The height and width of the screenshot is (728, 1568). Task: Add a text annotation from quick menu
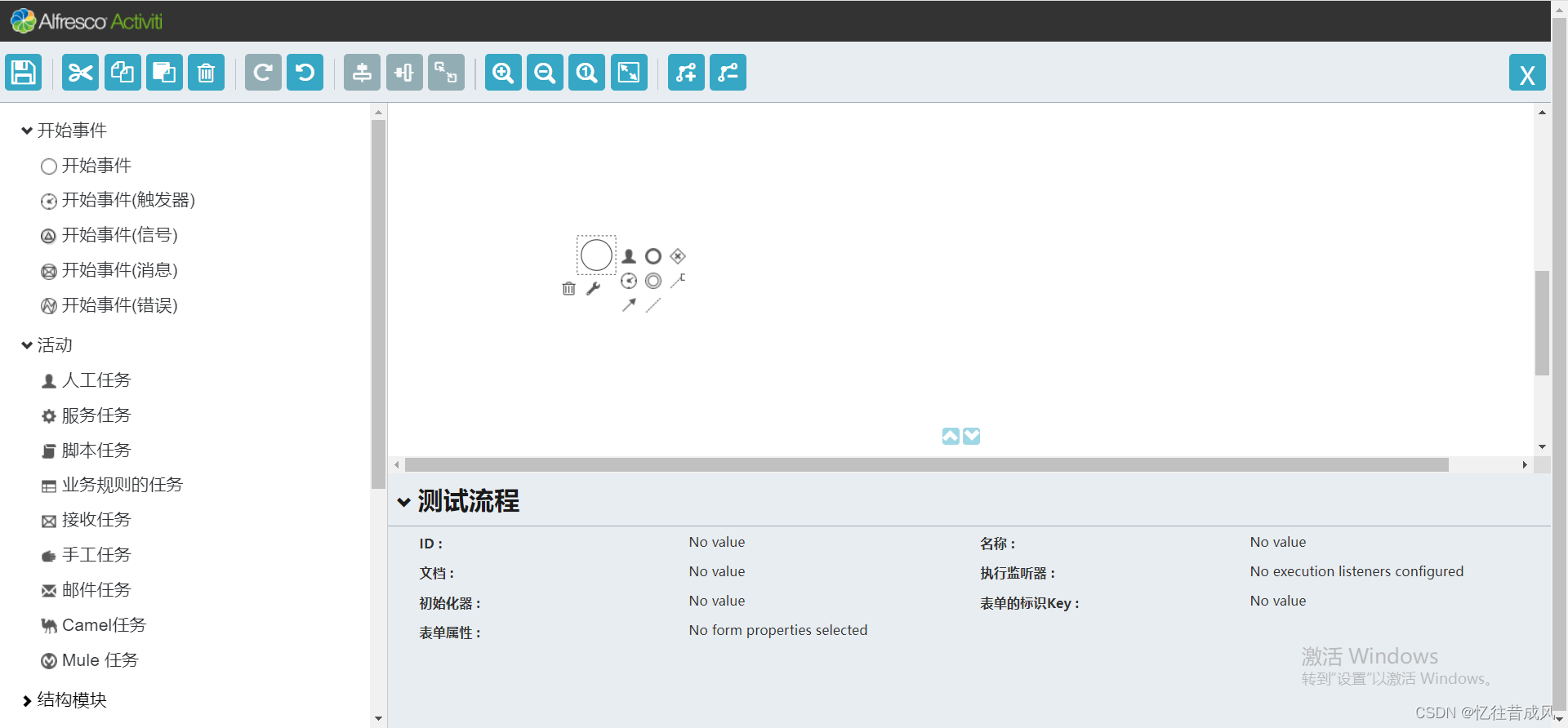pos(678,281)
